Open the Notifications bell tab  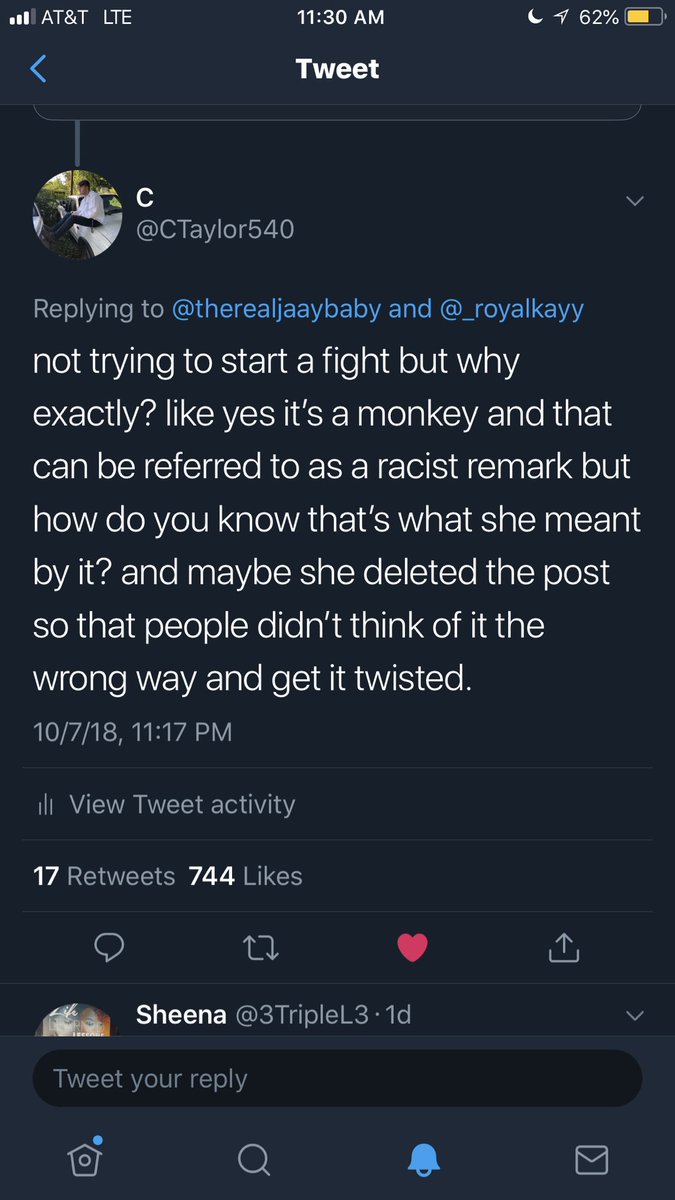pos(423,1159)
